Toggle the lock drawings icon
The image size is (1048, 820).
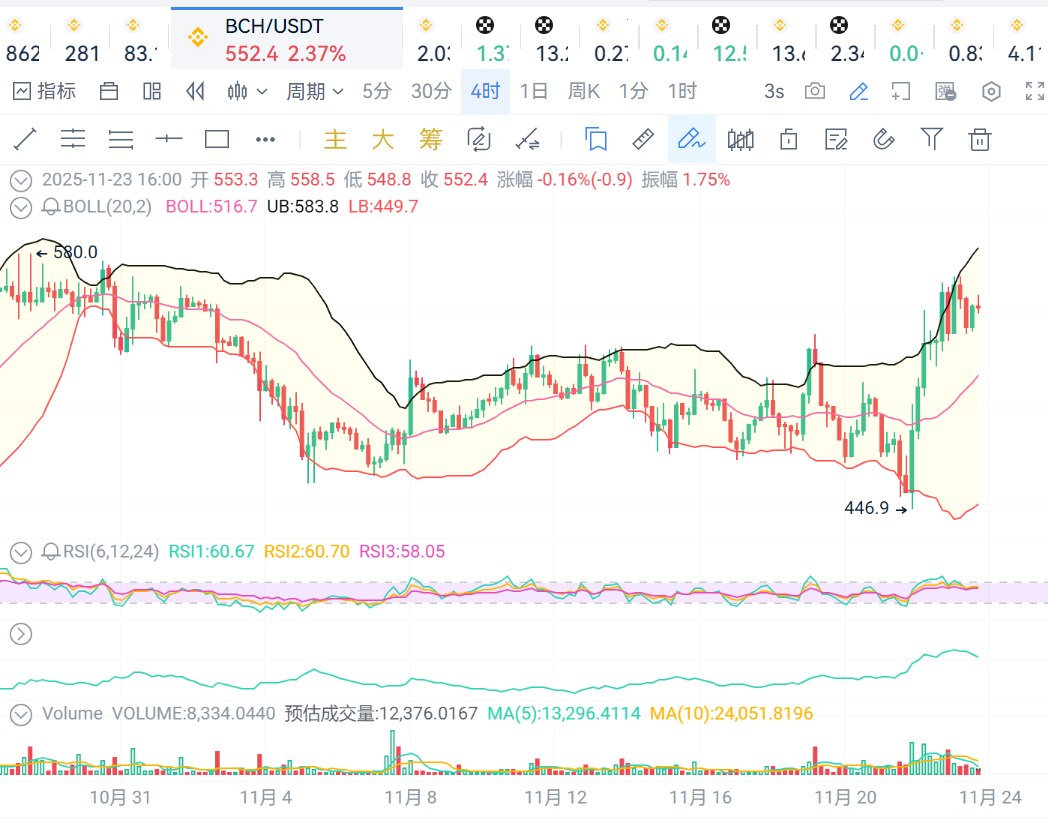788,139
